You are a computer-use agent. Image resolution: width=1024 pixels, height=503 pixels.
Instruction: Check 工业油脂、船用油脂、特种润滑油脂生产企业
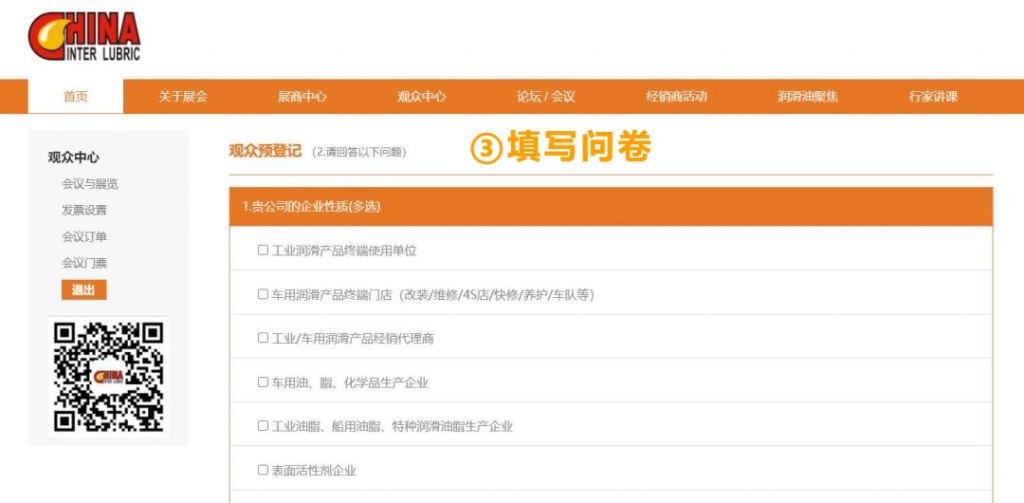pyautogui.click(x=263, y=426)
